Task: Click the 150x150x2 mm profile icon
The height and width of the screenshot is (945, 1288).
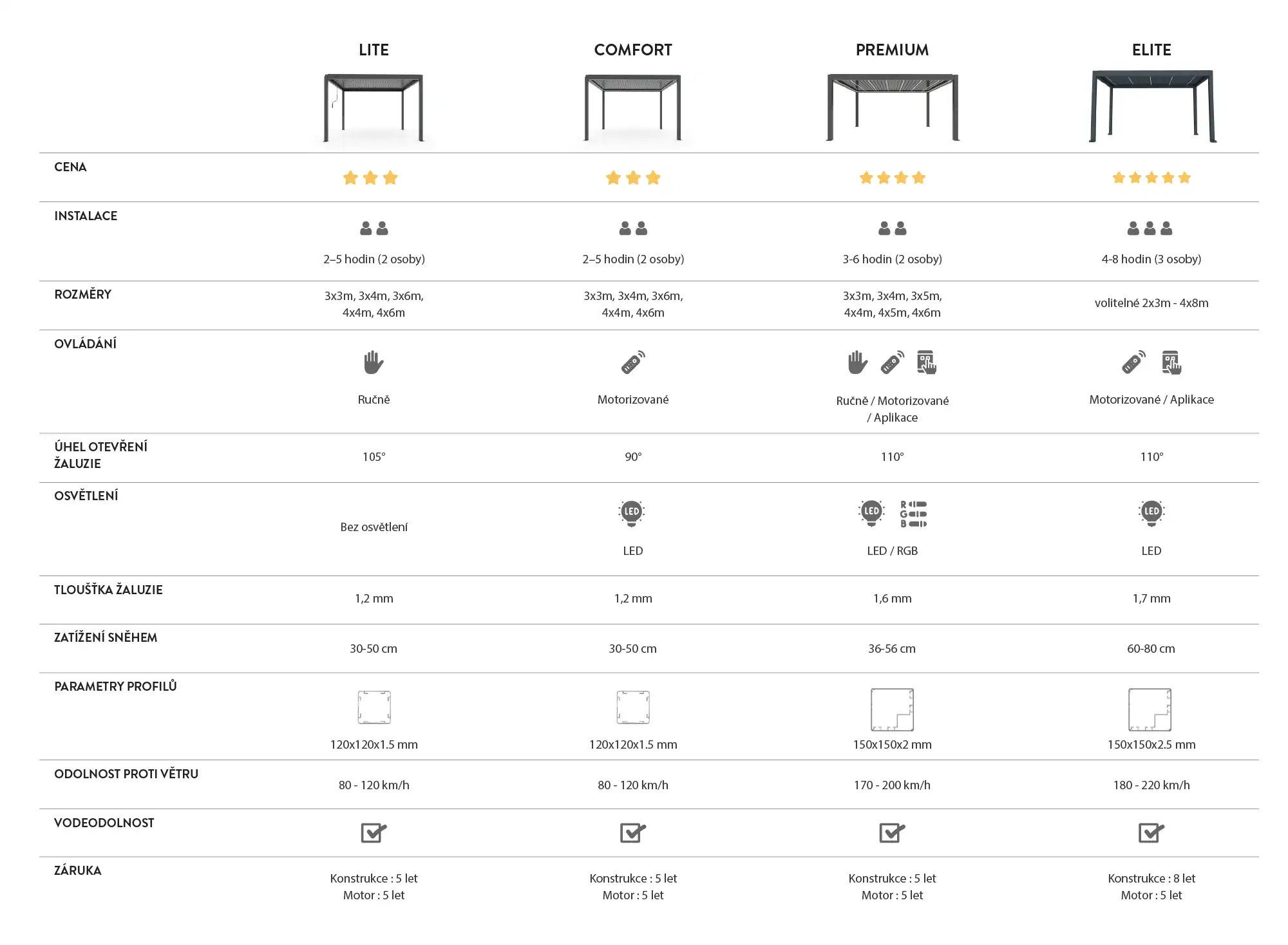Action: (x=892, y=709)
